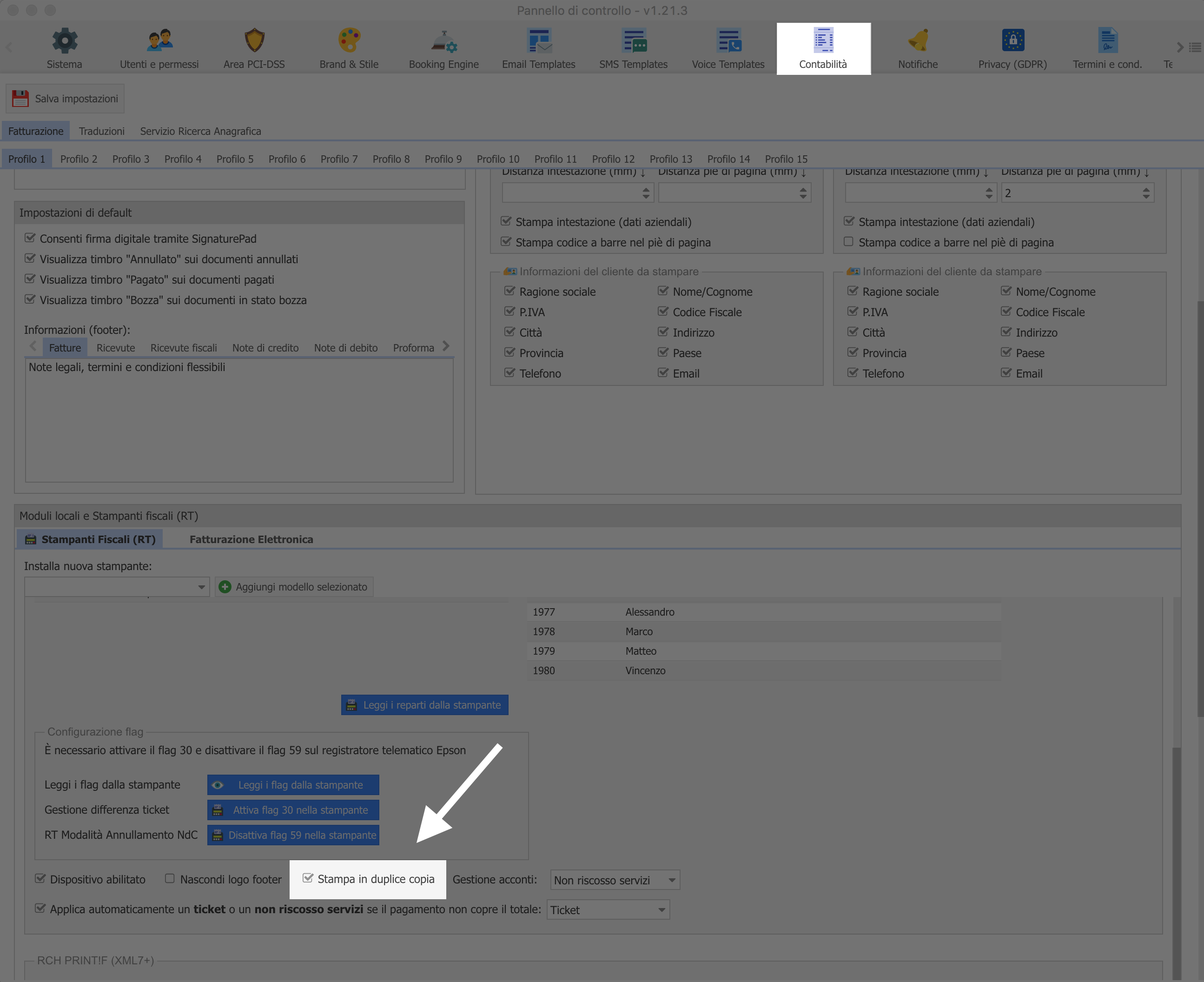Enable Nascondi logo footer checkbox

coord(170,878)
